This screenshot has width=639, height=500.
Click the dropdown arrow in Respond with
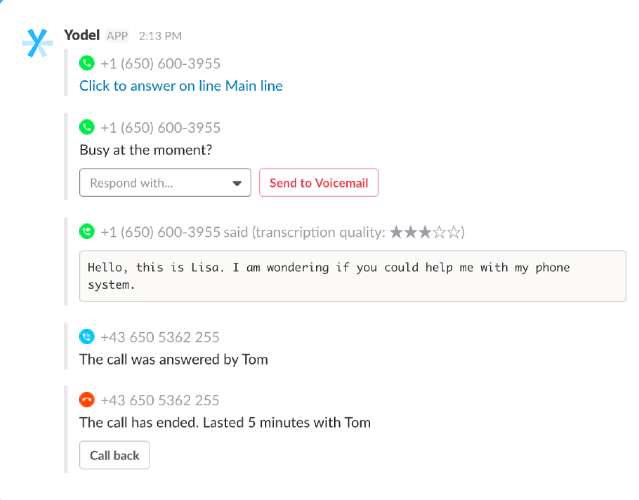tap(237, 184)
